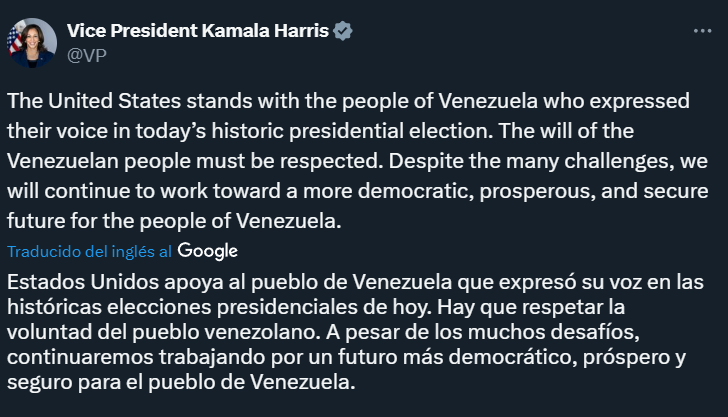The image size is (728, 417).
Task: Open the @VP account handle
Action: [x=87, y=55]
